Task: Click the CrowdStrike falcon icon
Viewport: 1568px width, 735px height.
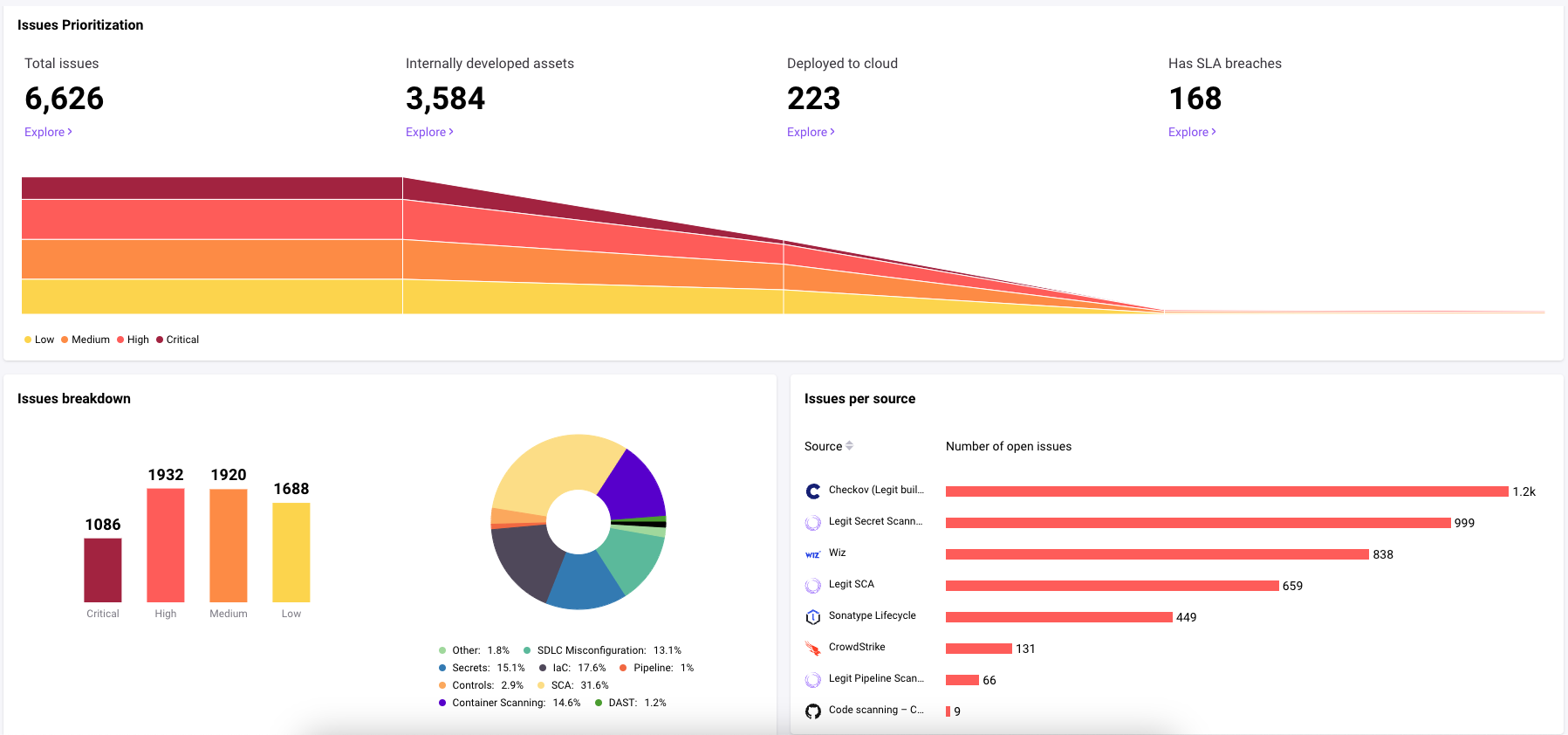Action: tap(813, 649)
